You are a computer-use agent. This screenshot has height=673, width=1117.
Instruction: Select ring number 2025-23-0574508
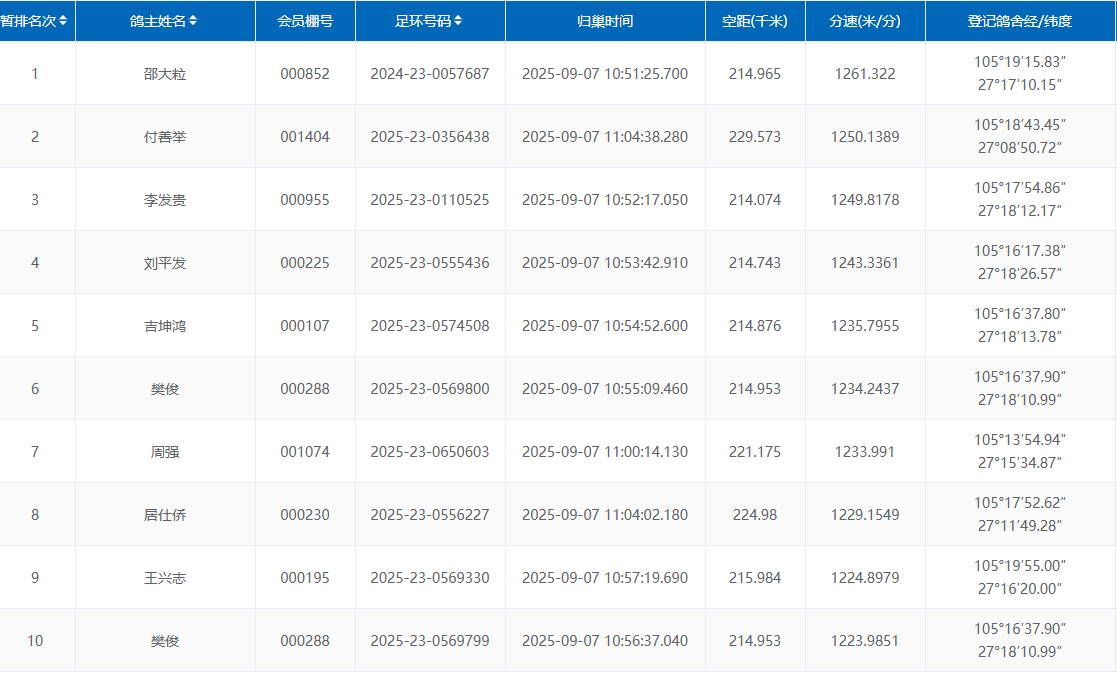[430, 326]
